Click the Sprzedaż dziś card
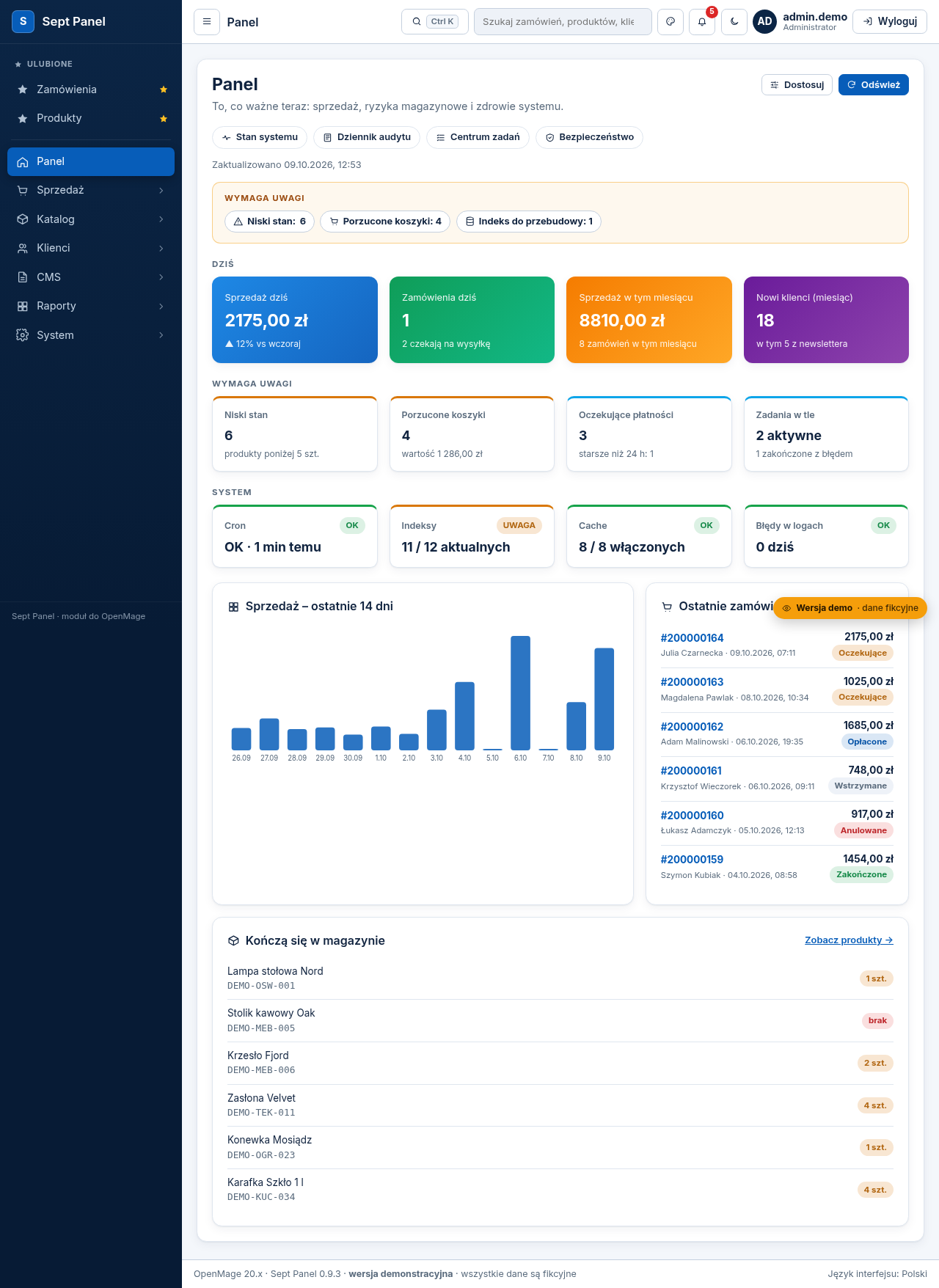 [295, 320]
